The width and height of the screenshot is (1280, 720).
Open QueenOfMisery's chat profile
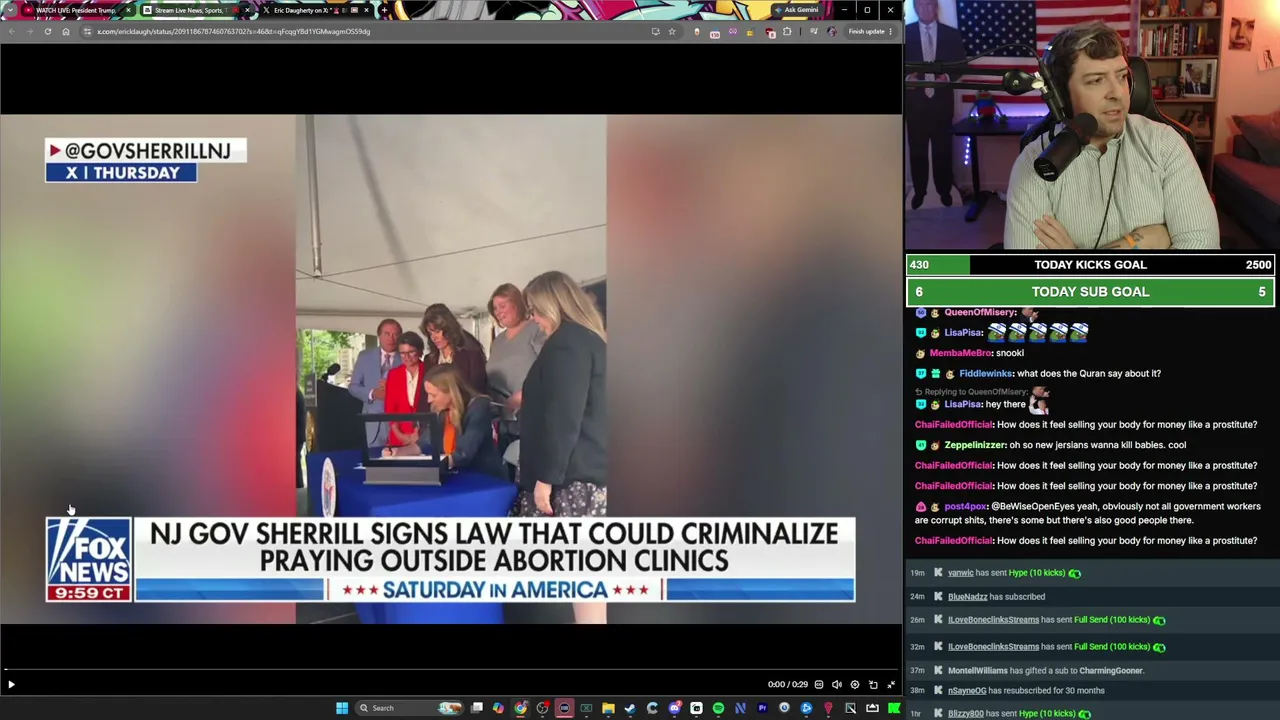[x=980, y=312]
